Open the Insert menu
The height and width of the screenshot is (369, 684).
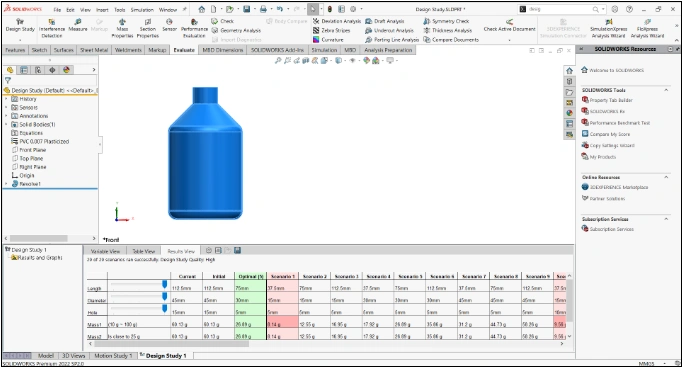click(x=102, y=10)
